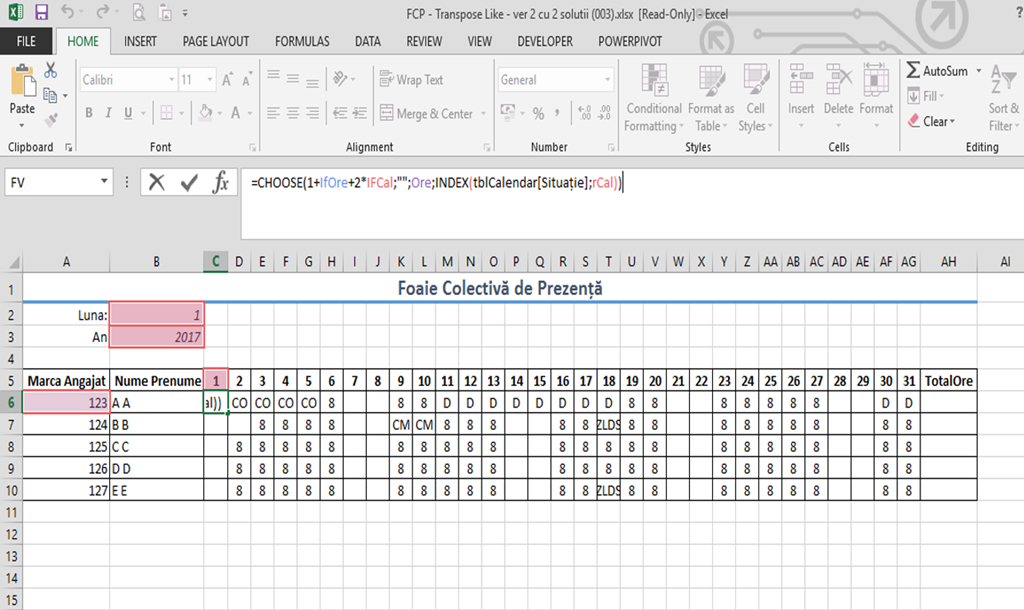
Task: Click the Percent Style icon
Action: 539,113
